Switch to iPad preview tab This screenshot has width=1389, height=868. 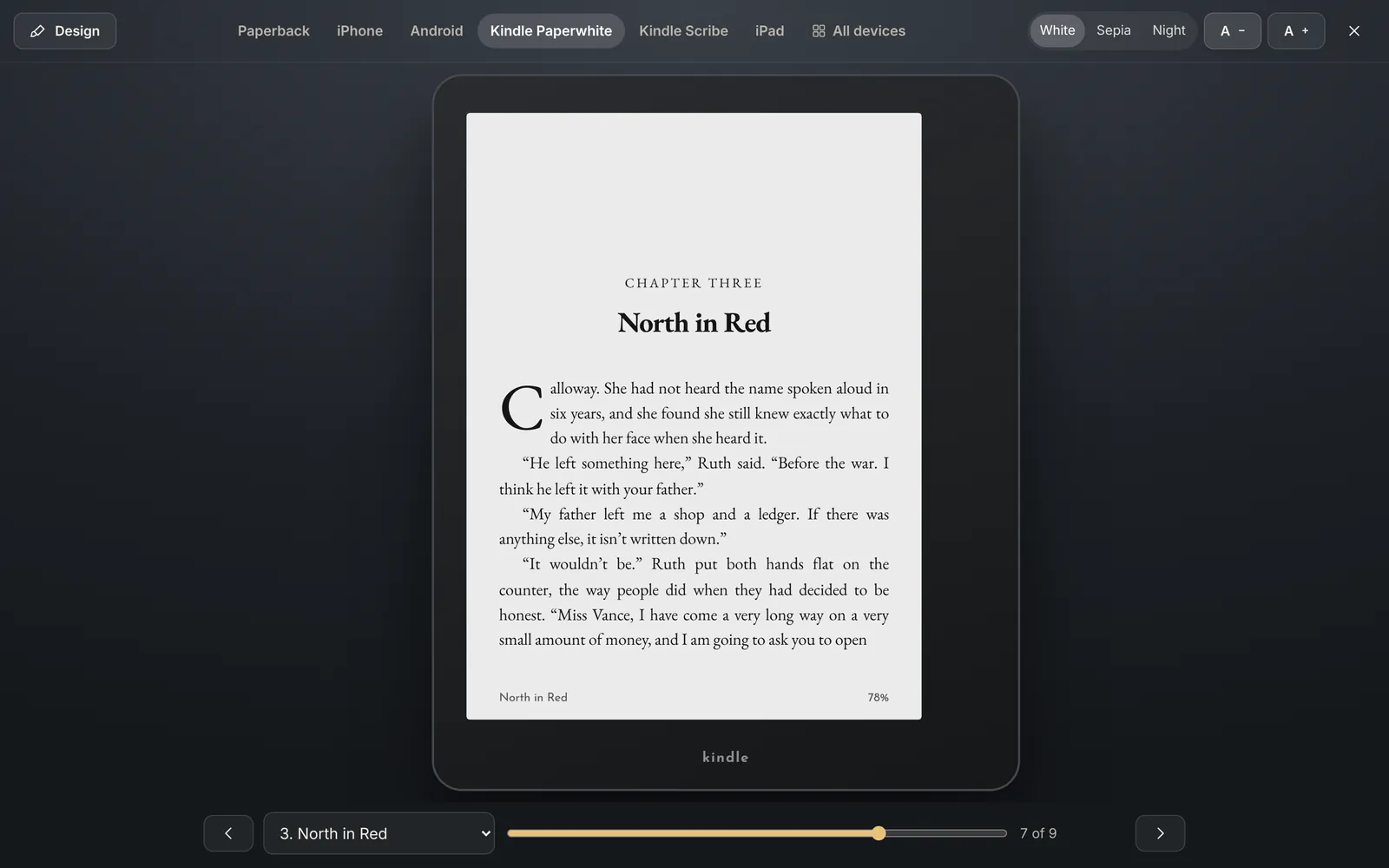pos(769,31)
